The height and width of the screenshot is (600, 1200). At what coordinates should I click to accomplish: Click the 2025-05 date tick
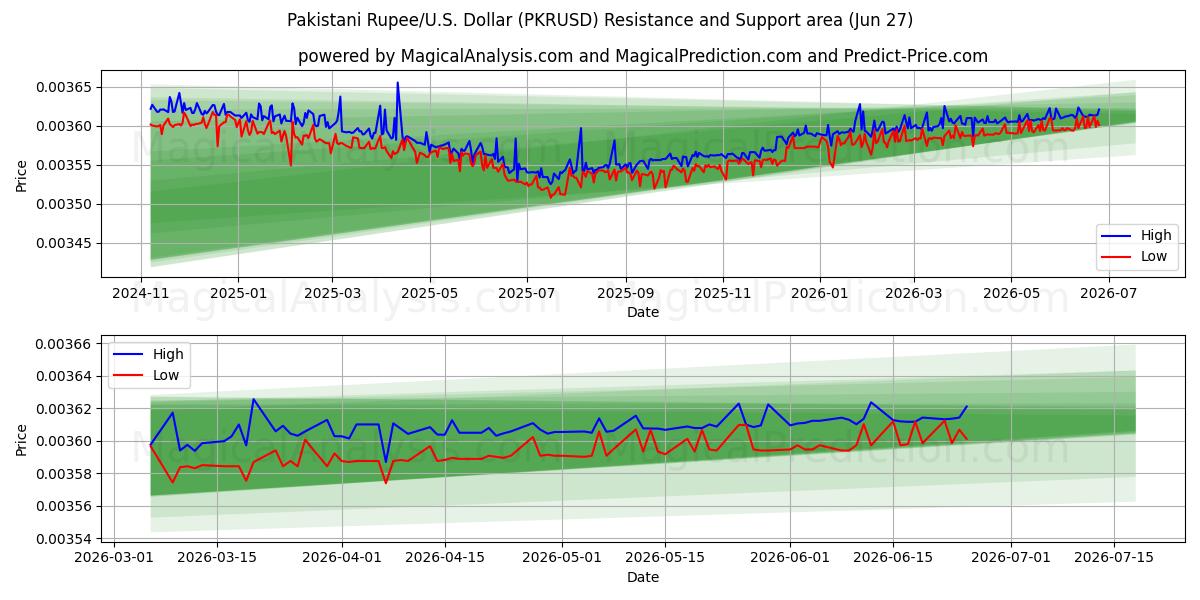430,293
